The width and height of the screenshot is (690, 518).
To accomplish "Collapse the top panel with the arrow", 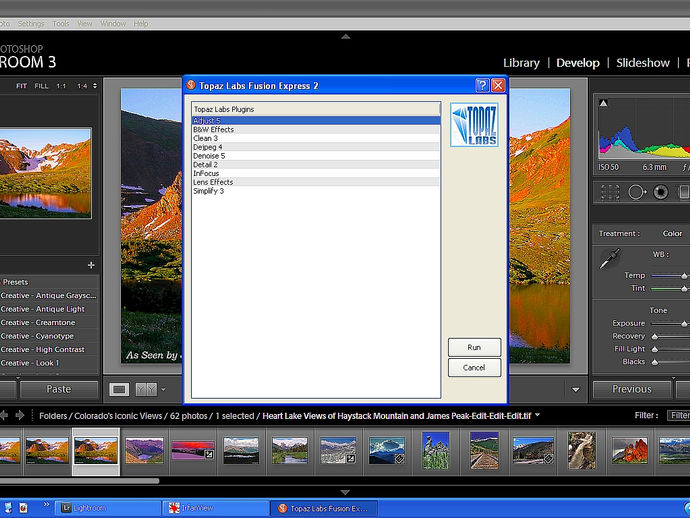I will [x=345, y=37].
